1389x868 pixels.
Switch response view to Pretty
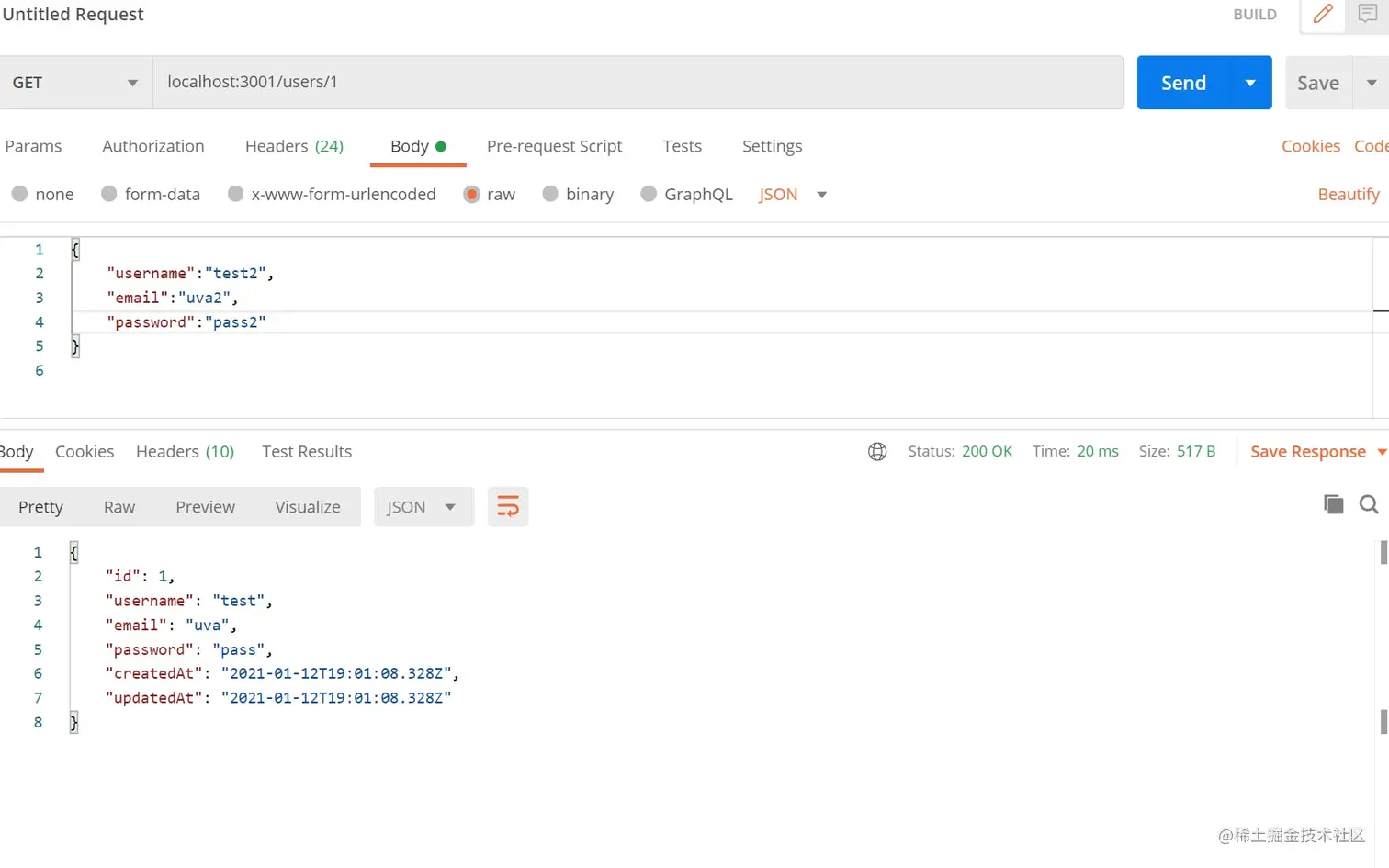(40, 506)
